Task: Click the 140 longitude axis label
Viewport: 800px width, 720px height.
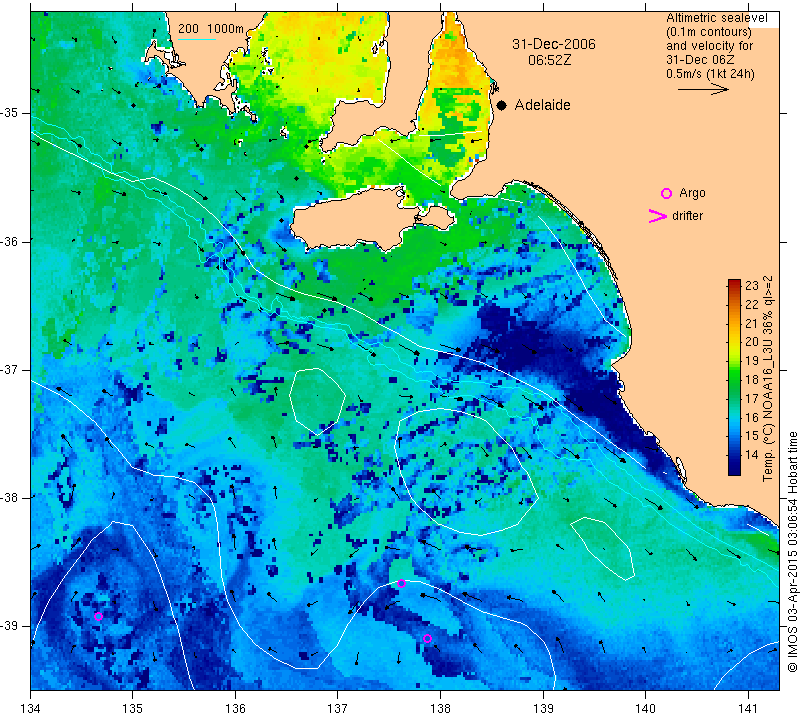Action: tap(645, 709)
